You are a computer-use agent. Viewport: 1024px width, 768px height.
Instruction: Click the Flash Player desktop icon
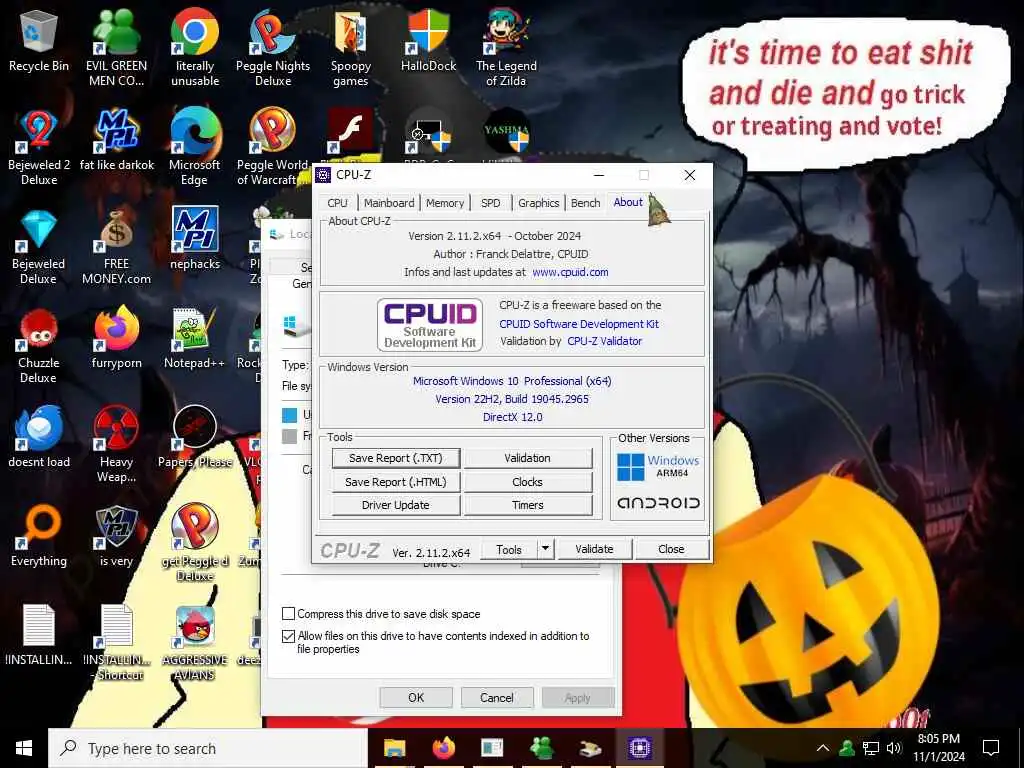(351, 132)
